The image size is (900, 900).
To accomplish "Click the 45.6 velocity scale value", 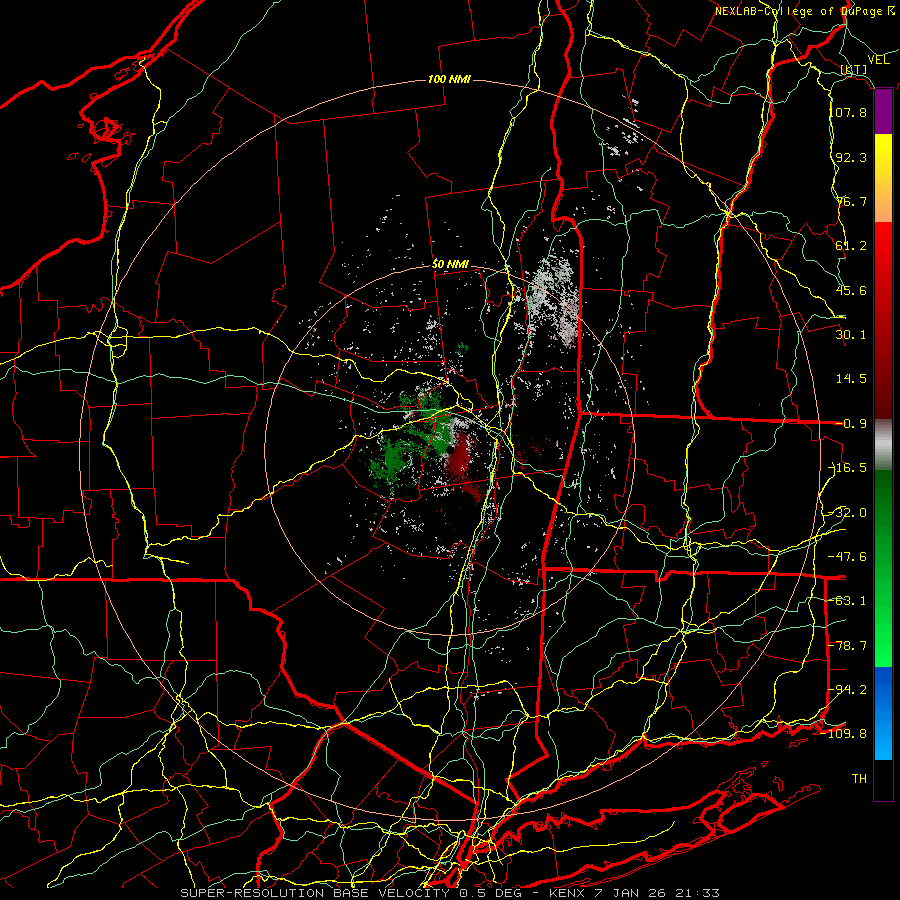I will [x=851, y=290].
